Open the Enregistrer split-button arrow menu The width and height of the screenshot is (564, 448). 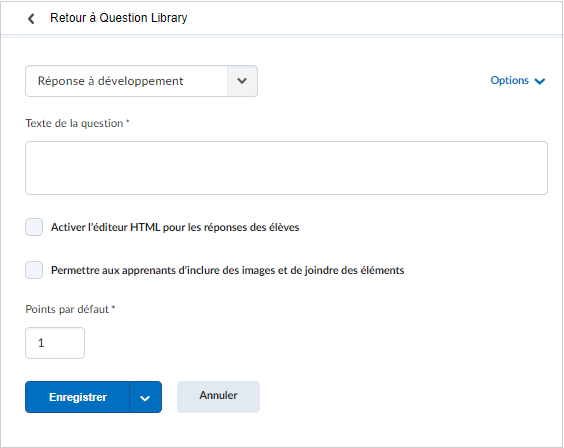click(x=145, y=397)
